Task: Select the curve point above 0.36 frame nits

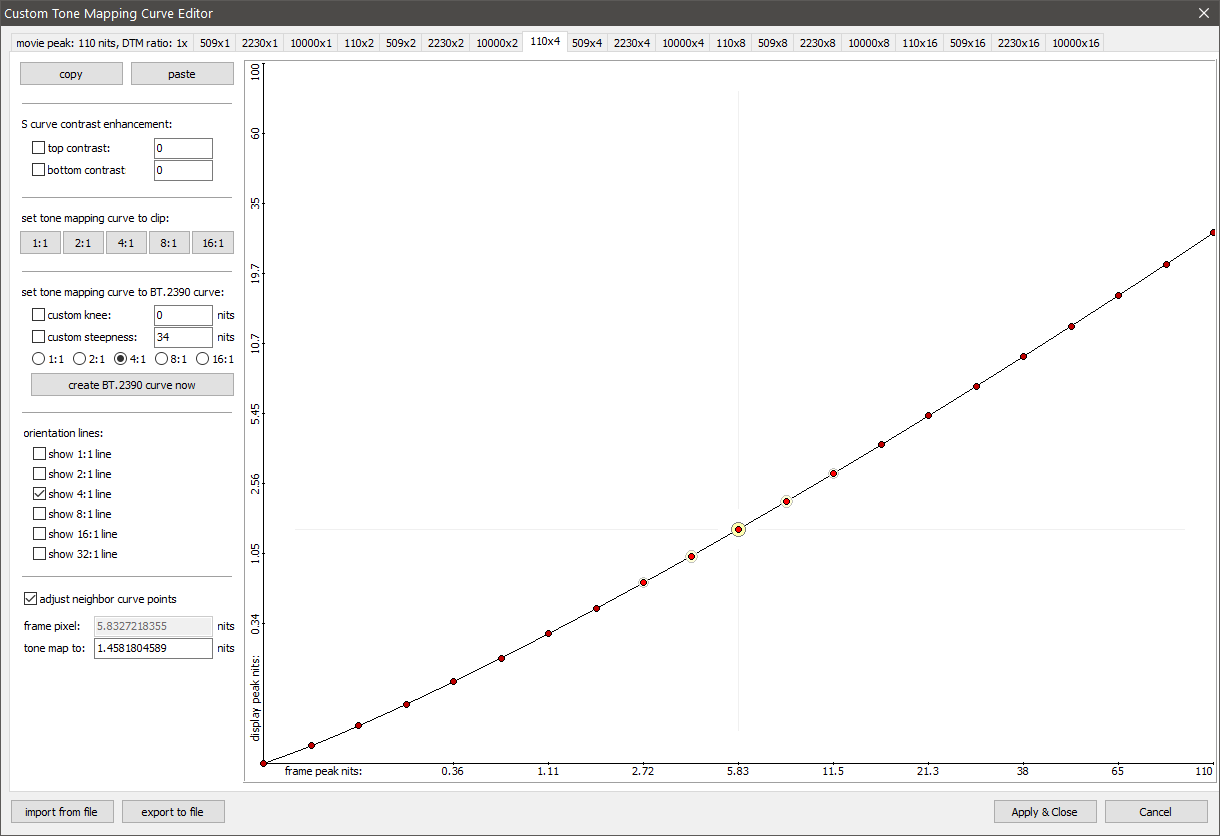Action: tap(453, 681)
